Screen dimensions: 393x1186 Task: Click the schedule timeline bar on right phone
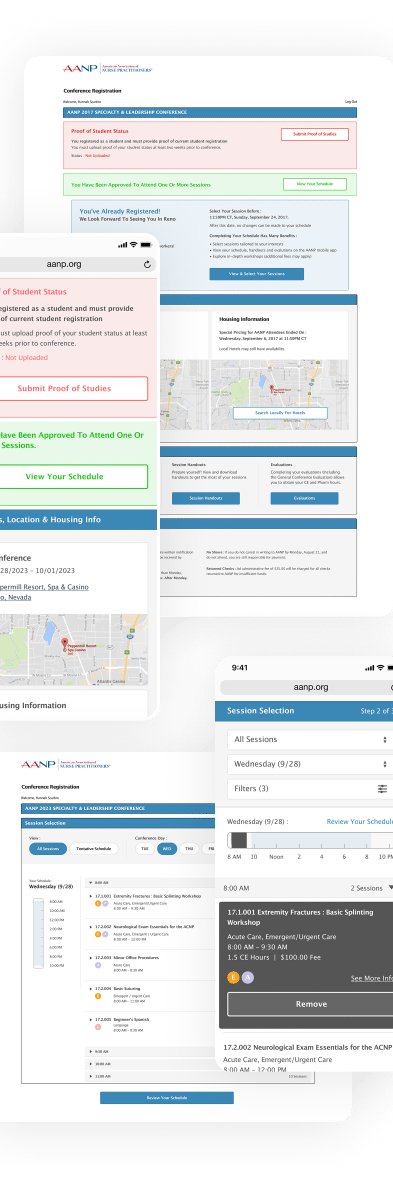(310, 840)
